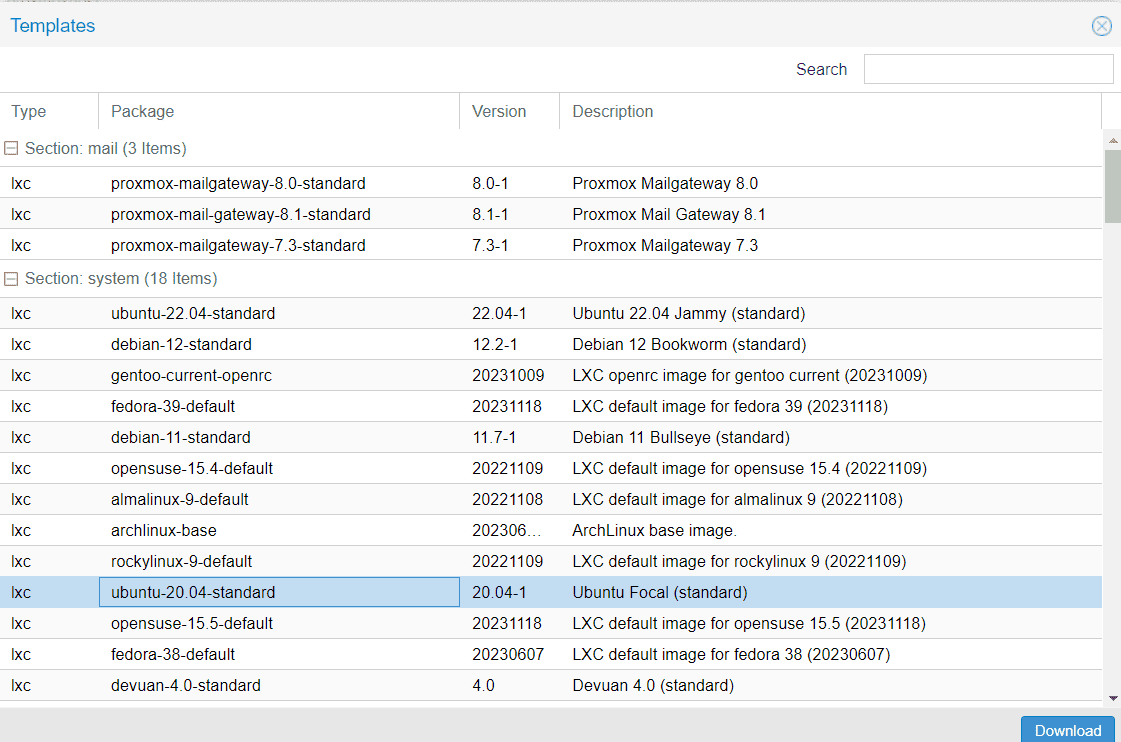Screen dimensions: 1121x742
Task: Click fedora 38 image description
Action: 731,655
